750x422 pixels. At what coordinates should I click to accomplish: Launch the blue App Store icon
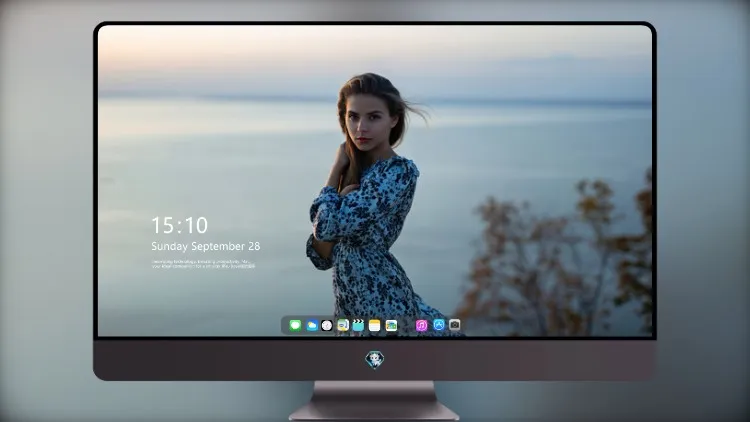[x=439, y=325]
